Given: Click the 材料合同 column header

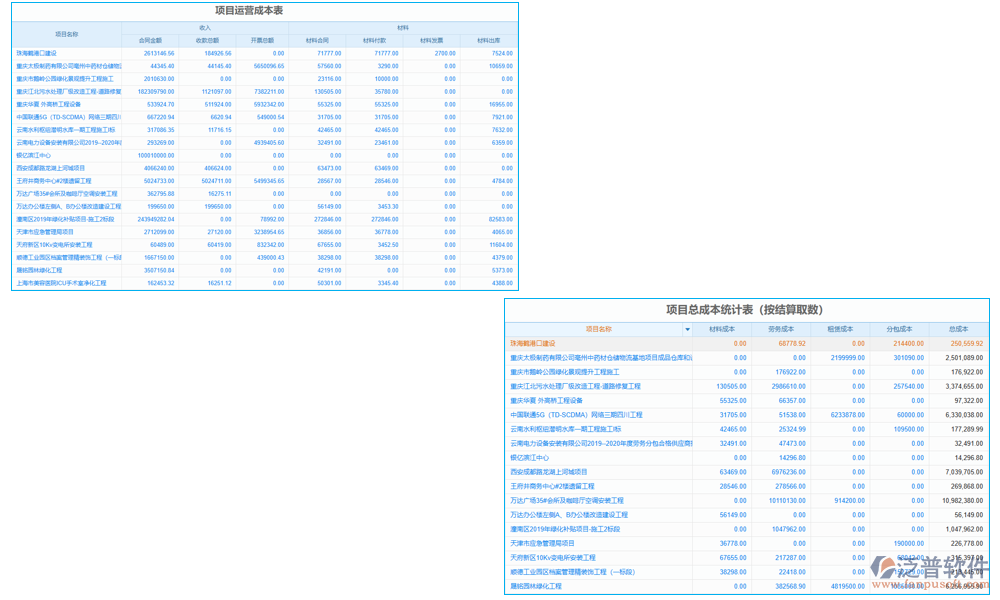Looking at the screenshot, I should click(x=317, y=41).
